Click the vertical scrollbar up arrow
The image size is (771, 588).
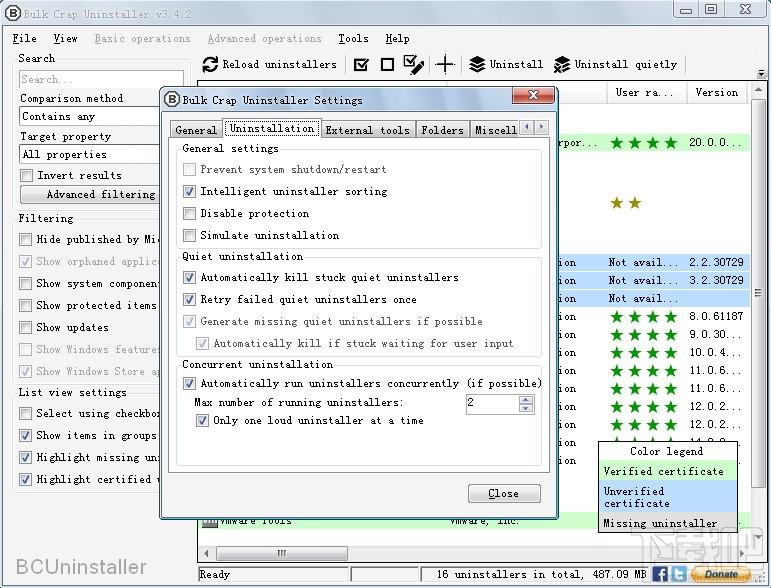pos(758,90)
